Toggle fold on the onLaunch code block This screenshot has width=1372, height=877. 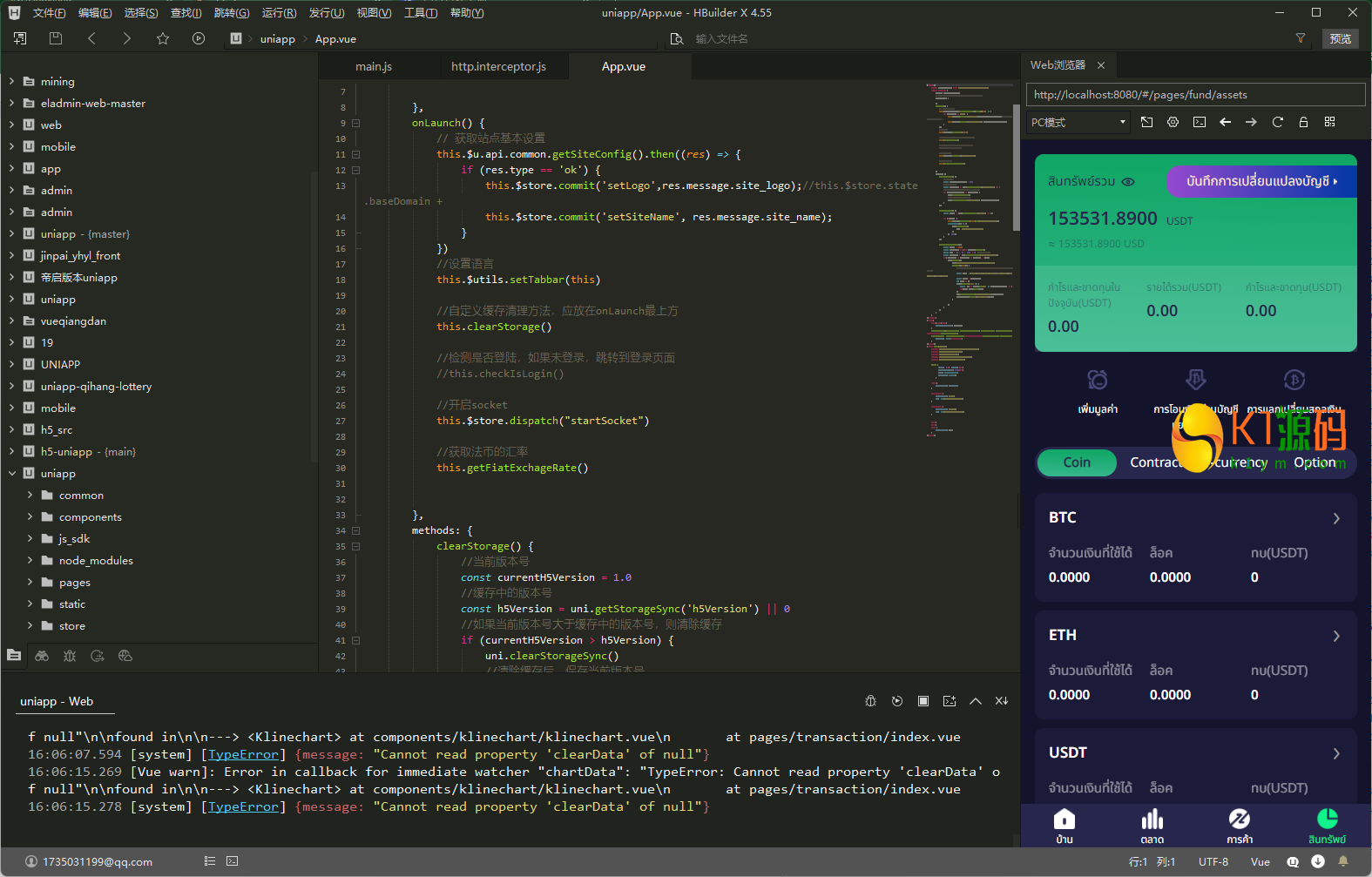coord(355,123)
